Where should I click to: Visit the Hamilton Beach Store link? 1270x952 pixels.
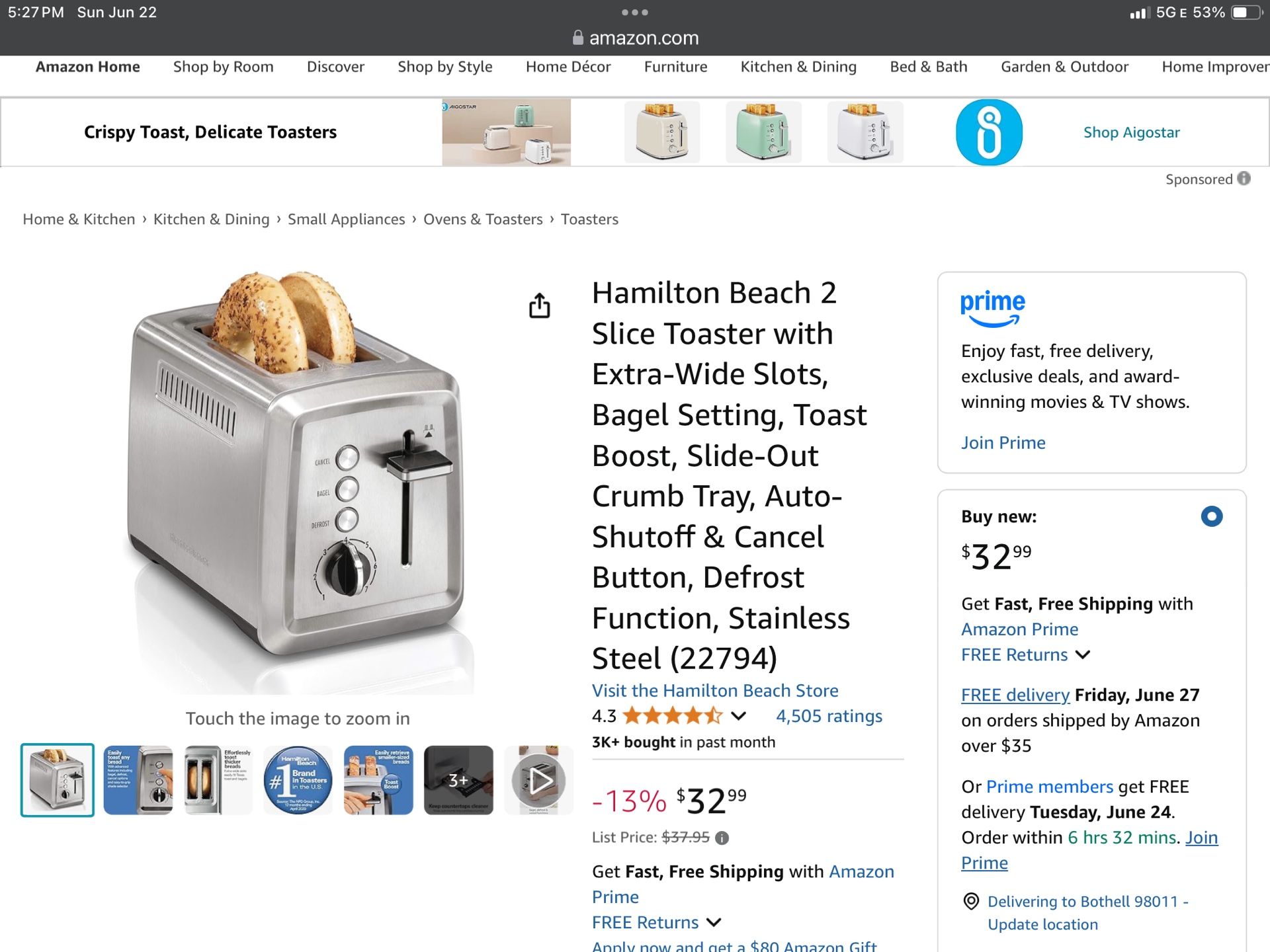pos(715,690)
